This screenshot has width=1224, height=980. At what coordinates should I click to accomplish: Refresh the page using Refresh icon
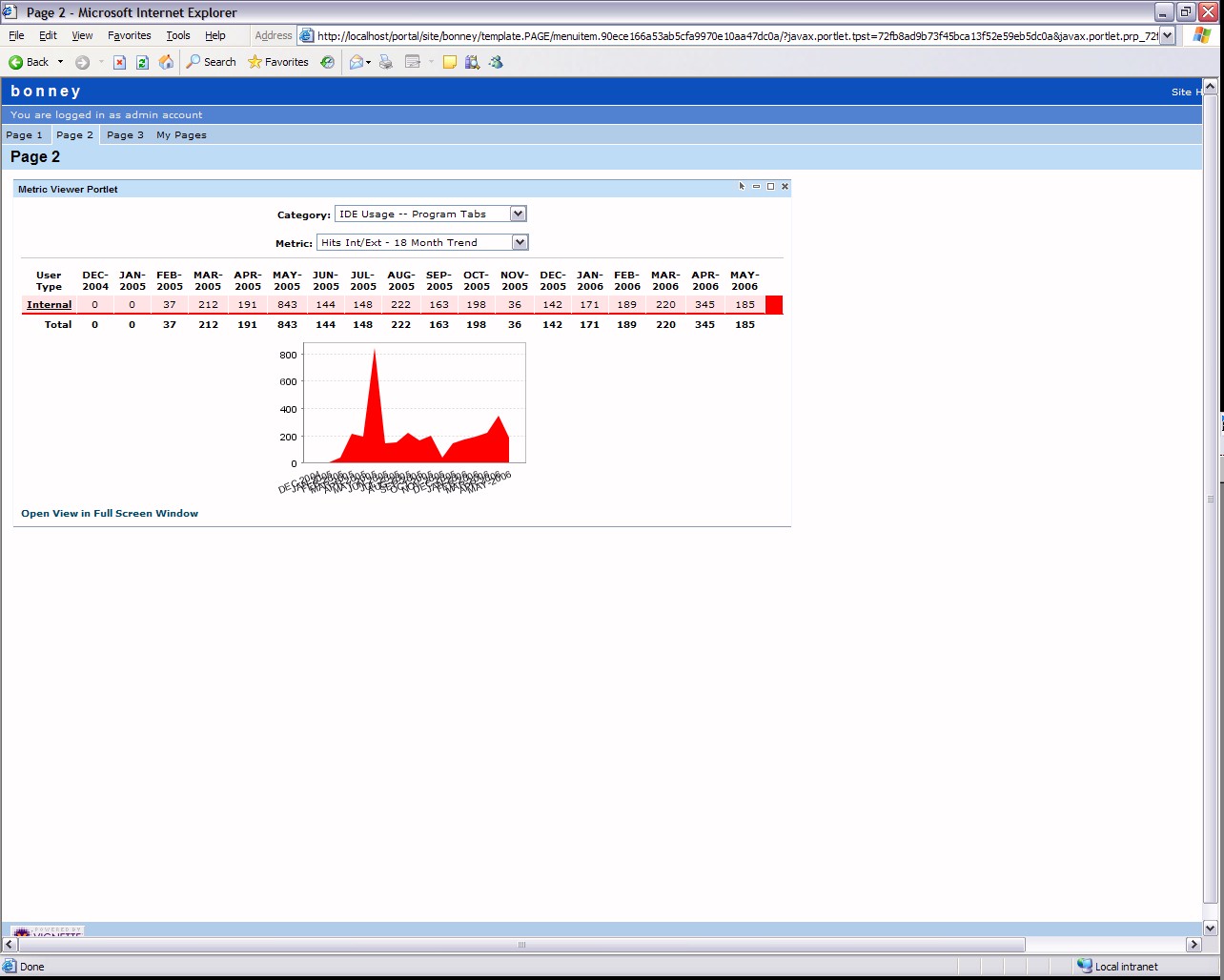142,62
